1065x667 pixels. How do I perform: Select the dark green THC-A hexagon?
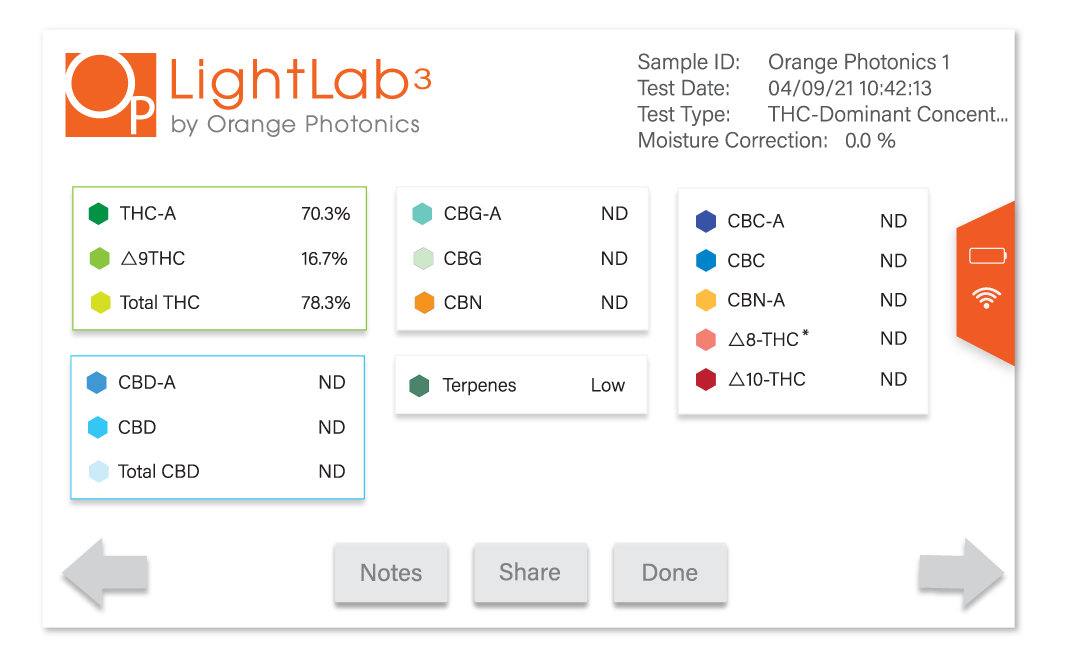tap(98, 213)
